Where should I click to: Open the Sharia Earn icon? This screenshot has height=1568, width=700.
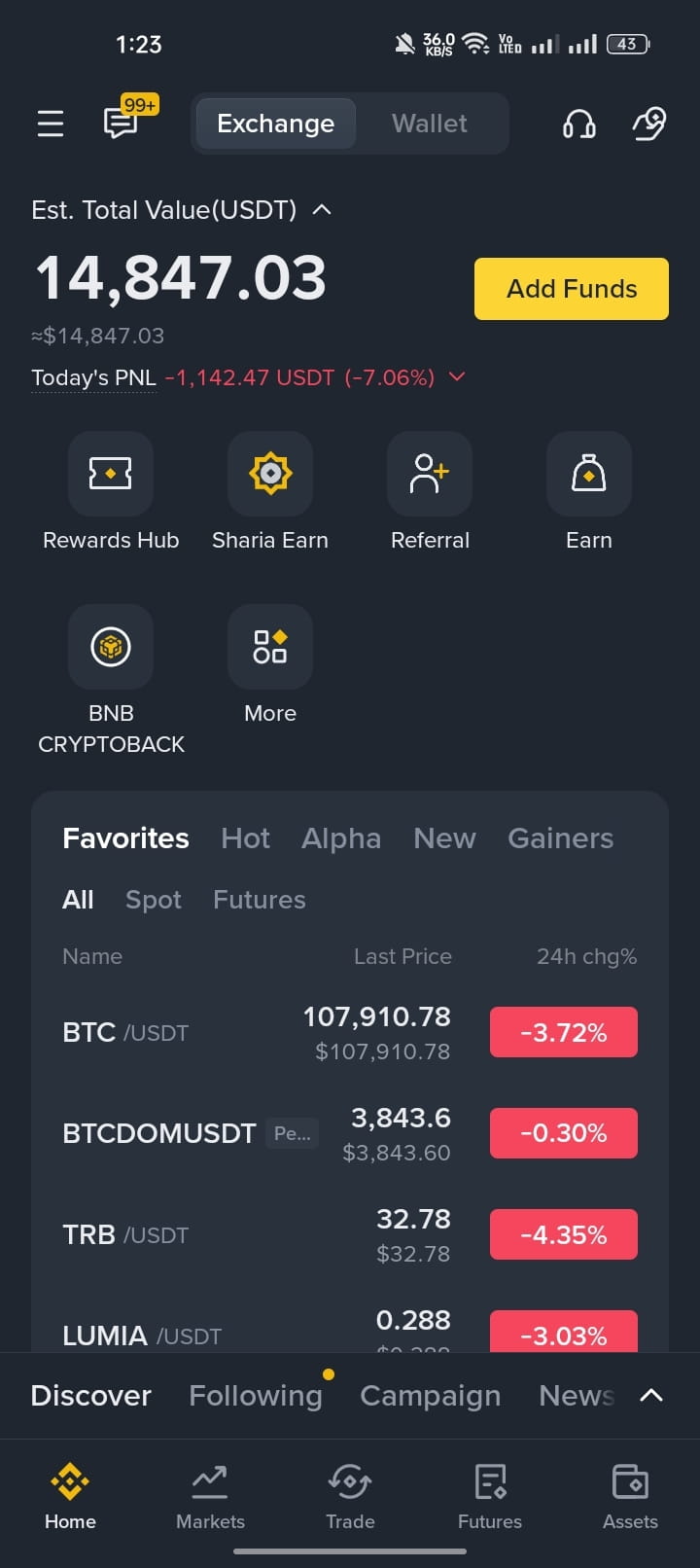[270, 474]
